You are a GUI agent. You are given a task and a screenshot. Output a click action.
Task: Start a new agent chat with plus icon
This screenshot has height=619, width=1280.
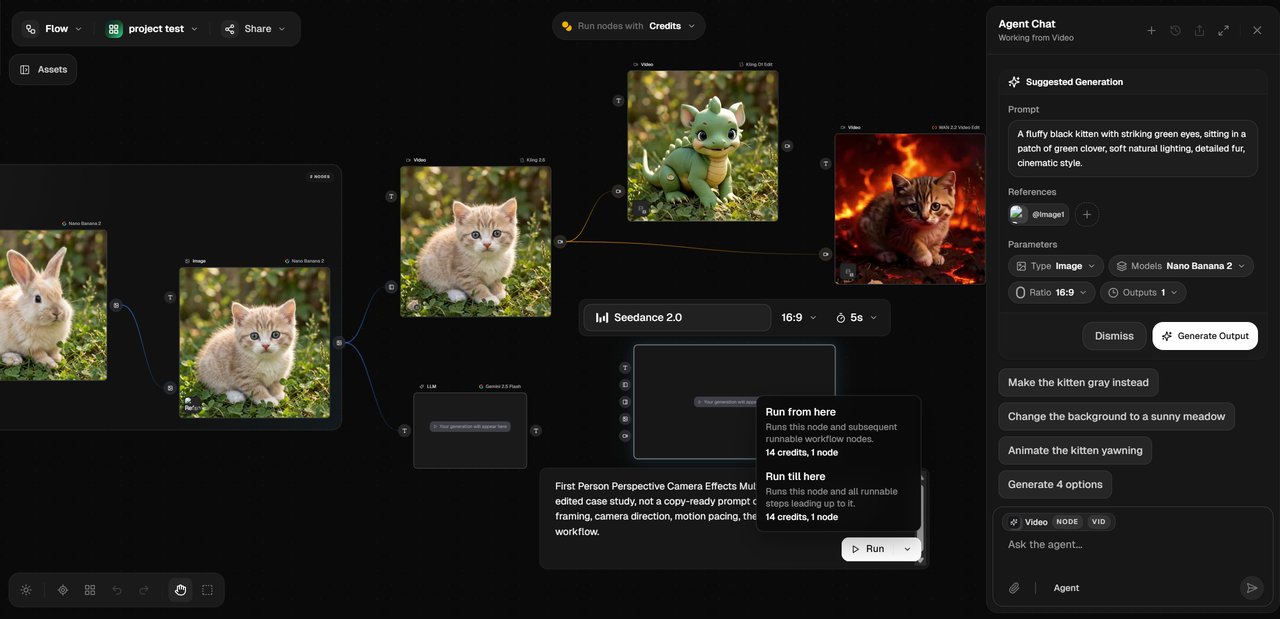point(1151,31)
